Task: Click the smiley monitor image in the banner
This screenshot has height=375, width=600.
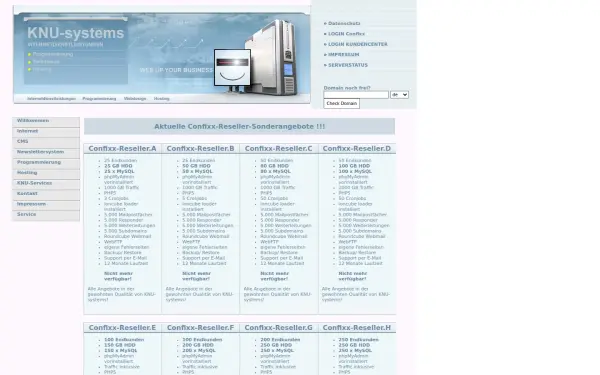Action: coord(232,67)
